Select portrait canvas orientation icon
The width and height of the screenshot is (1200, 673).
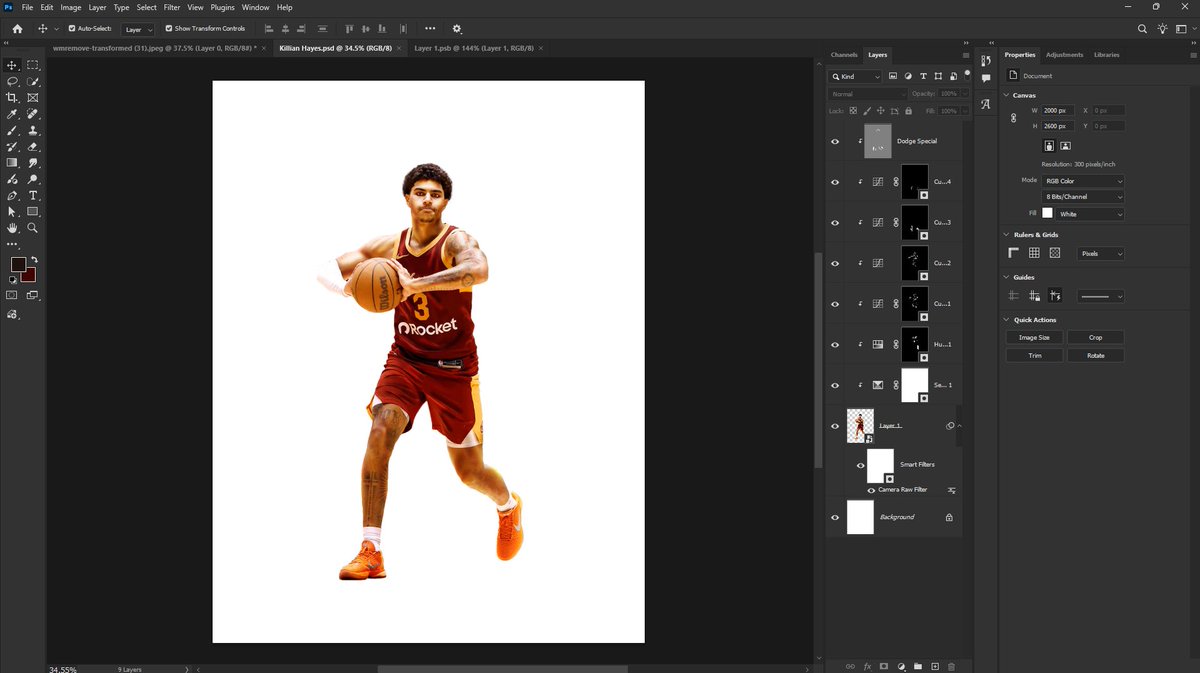point(1049,145)
